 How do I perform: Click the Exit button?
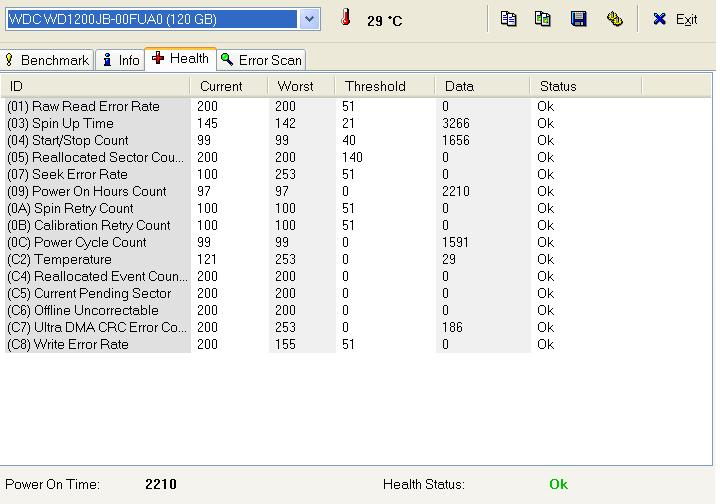point(675,19)
